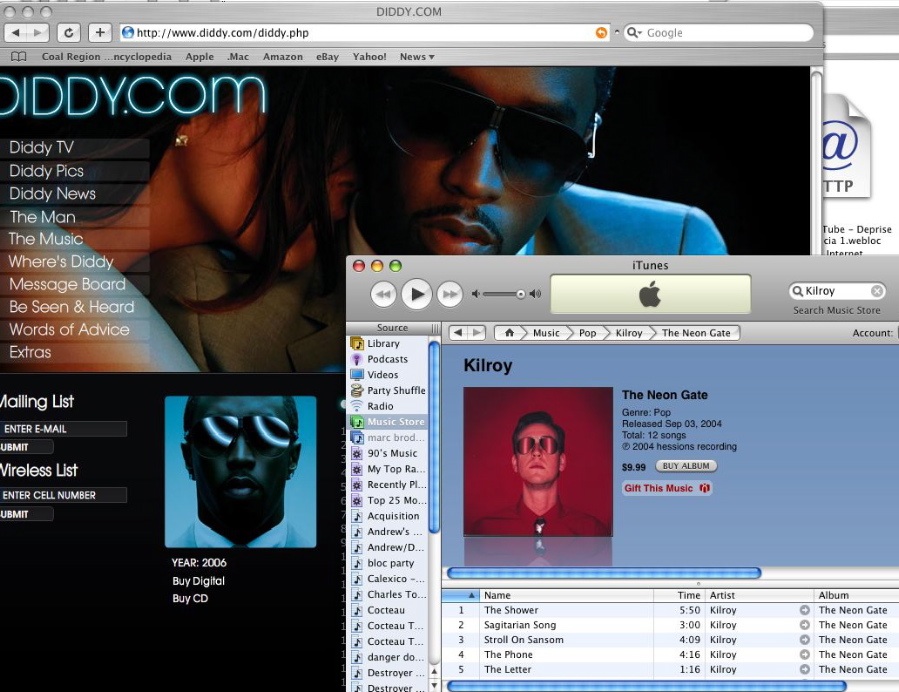Go to the Music Store home icon
Screen dimensions: 899x692
coord(510,333)
